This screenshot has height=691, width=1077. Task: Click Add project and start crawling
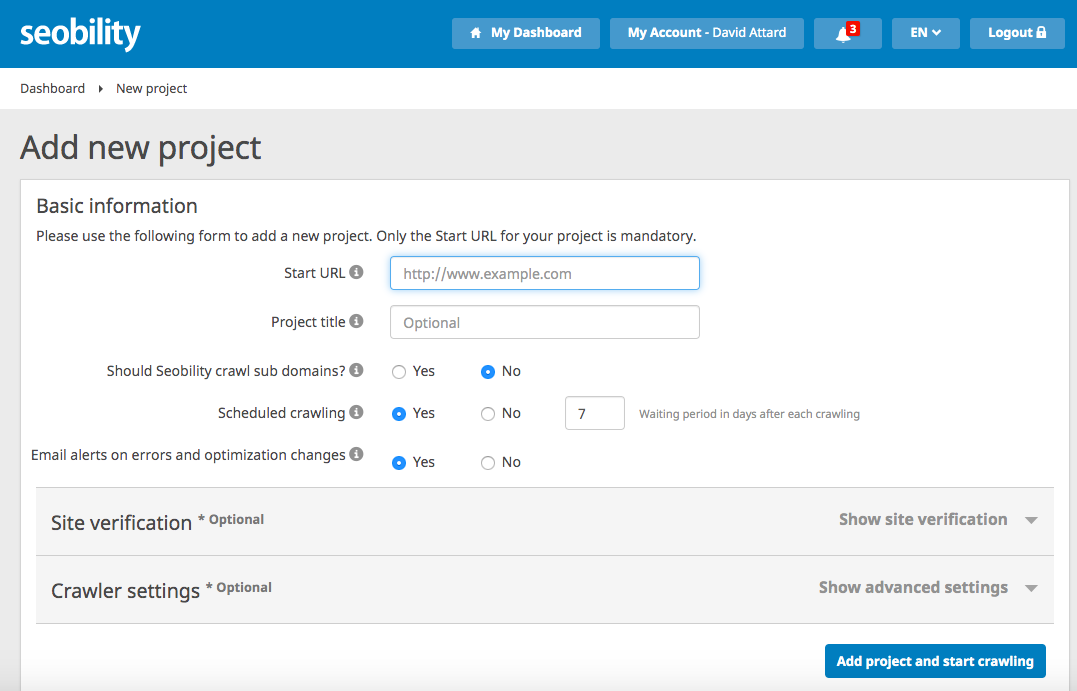(934, 661)
